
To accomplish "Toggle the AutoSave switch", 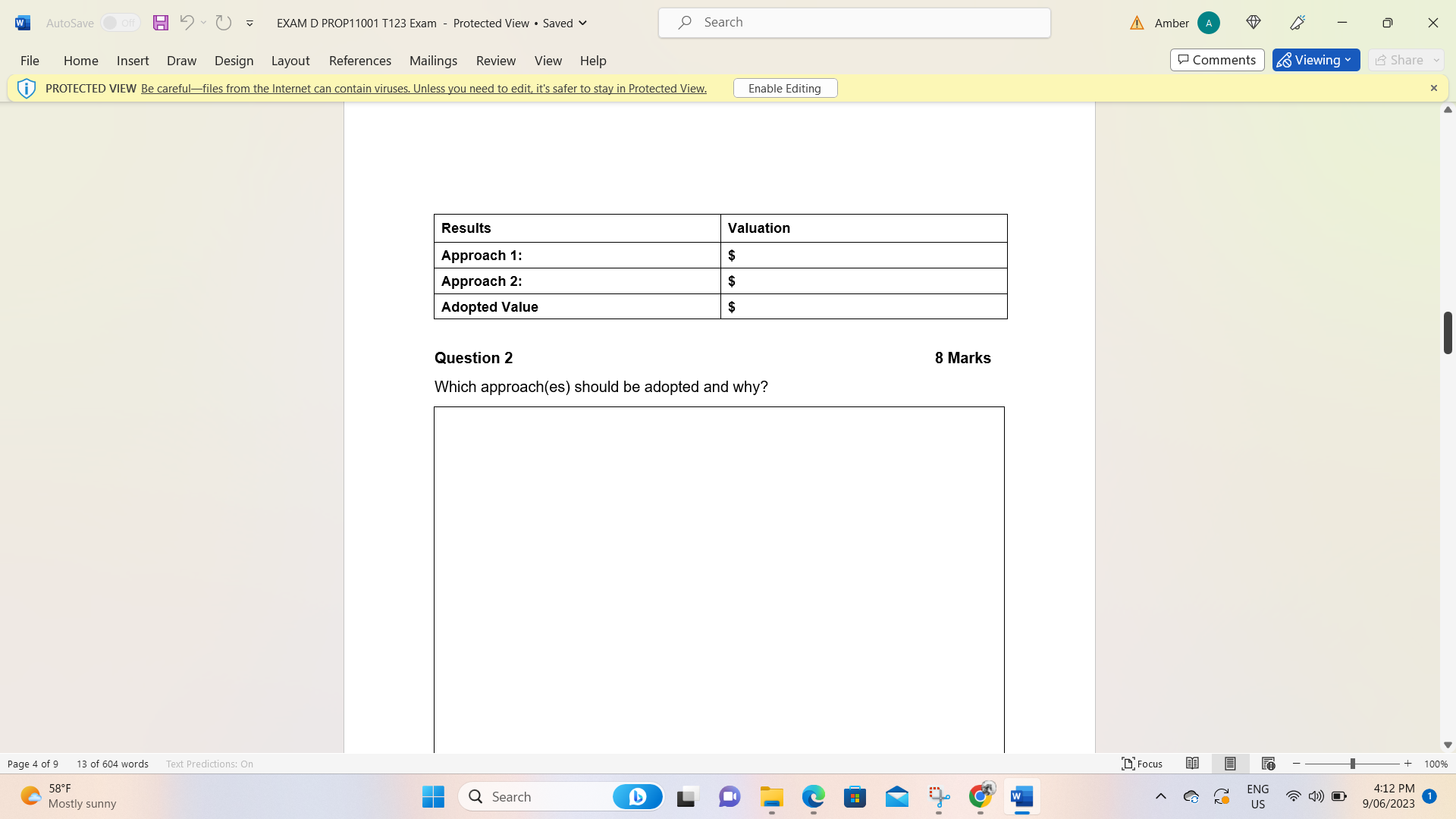I will (121, 23).
